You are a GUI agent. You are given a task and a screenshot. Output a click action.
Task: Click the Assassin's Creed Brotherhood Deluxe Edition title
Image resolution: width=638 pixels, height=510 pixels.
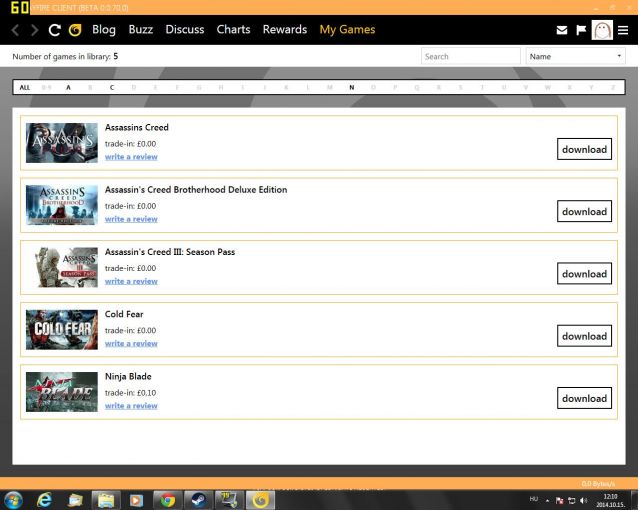196,190
